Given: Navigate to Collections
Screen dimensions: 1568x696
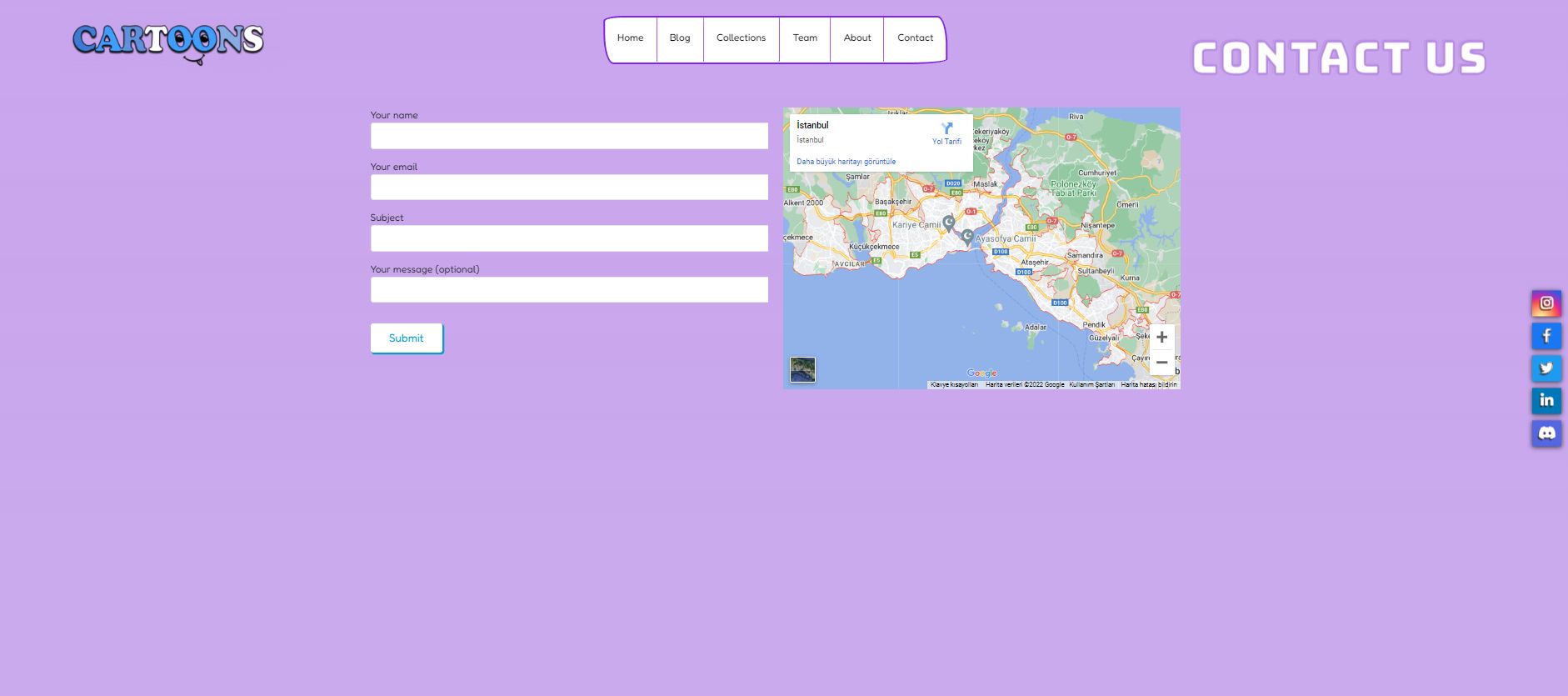Looking at the screenshot, I should [x=741, y=38].
